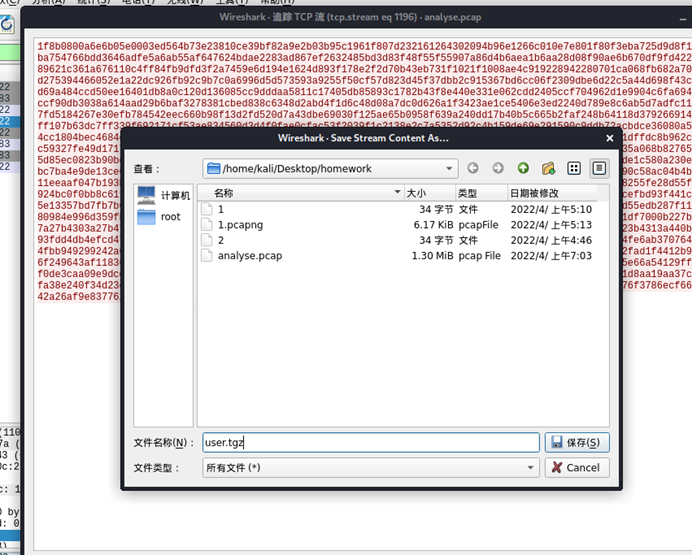Sort by 类型 column header
Image resolution: width=692 pixels, height=555 pixels.
(481, 193)
